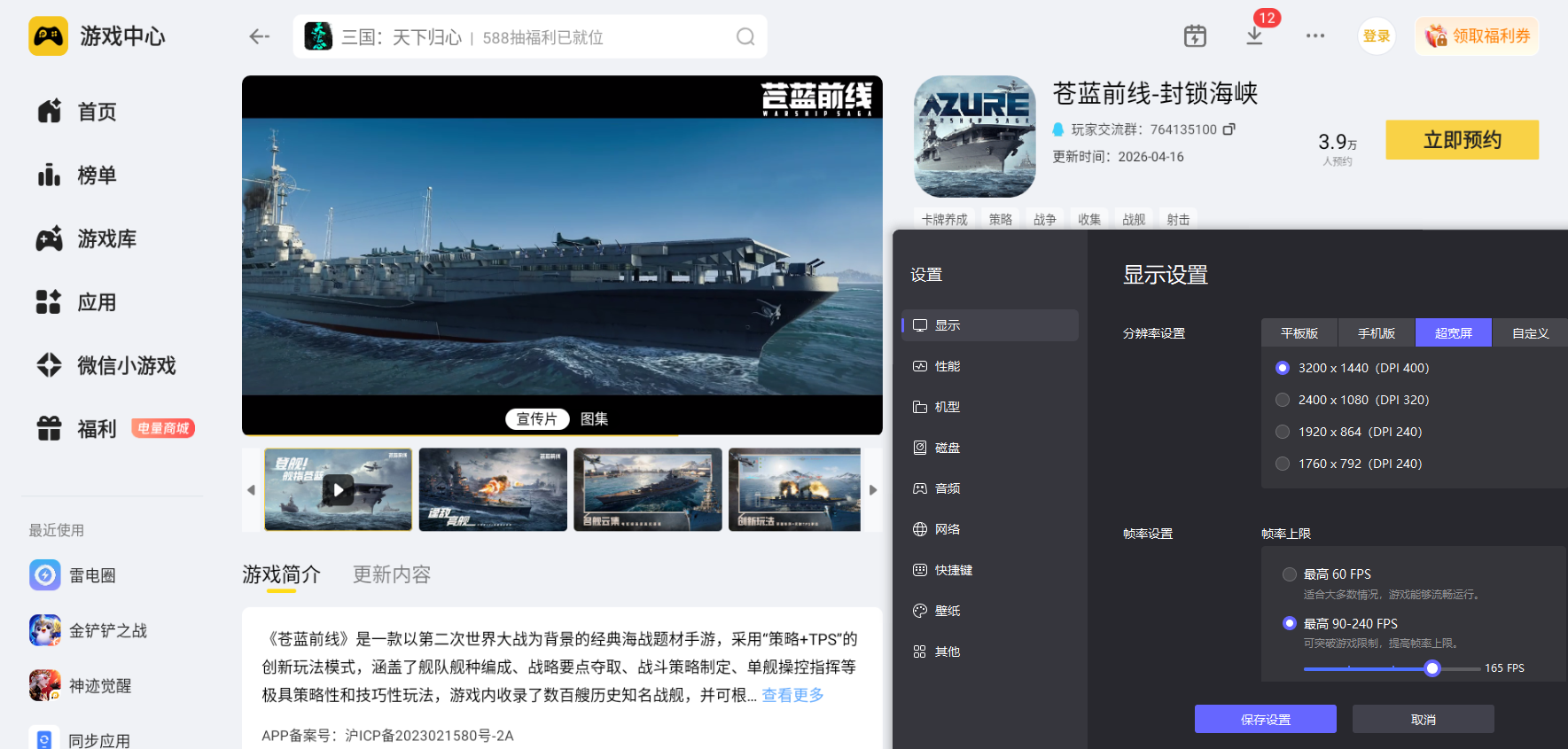1568x749 pixels.
Task: Click the 保存设置 button
Action: (1265, 719)
